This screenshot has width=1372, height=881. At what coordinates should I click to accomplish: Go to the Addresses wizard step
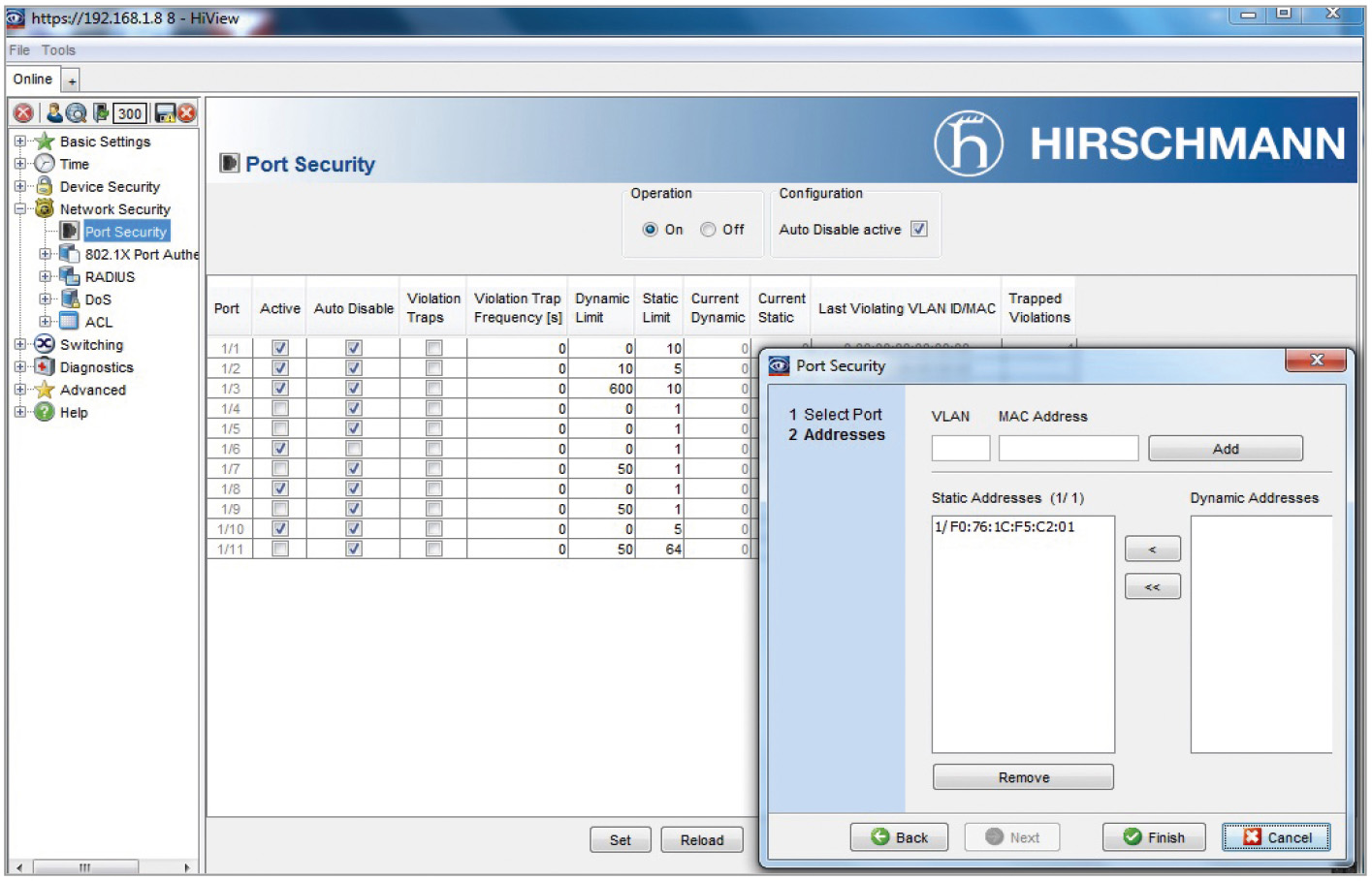(x=836, y=435)
